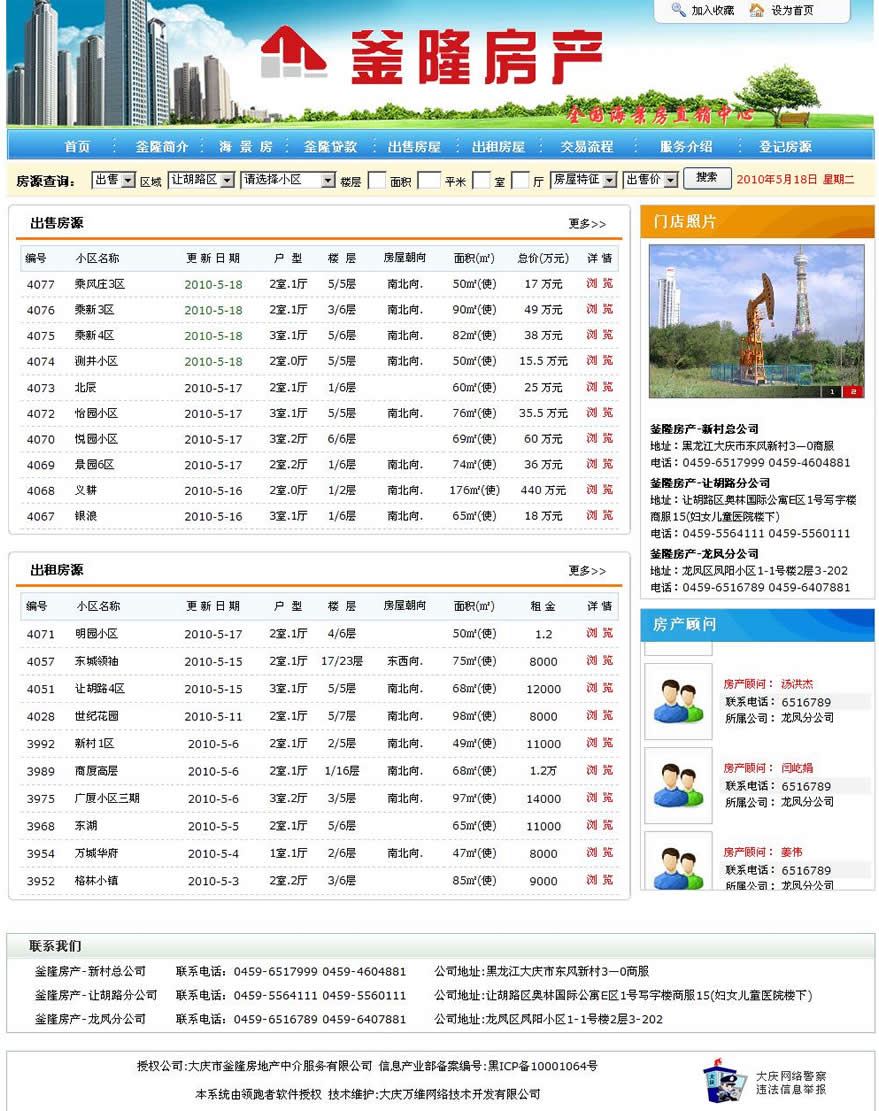Open 交易流程 navigation item
The height and width of the screenshot is (1111, 879).
point(586,146)
